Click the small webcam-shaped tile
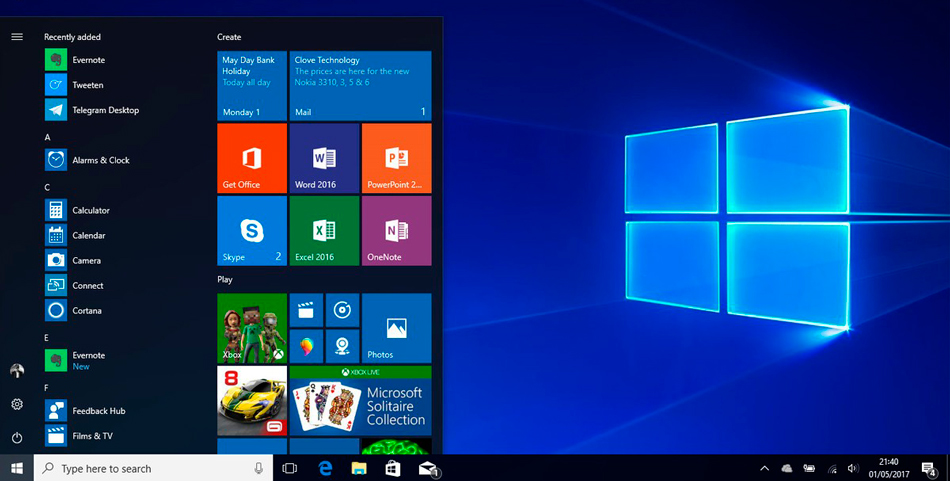950x481 pixels. pyautogui.click(x=342, y=347)
